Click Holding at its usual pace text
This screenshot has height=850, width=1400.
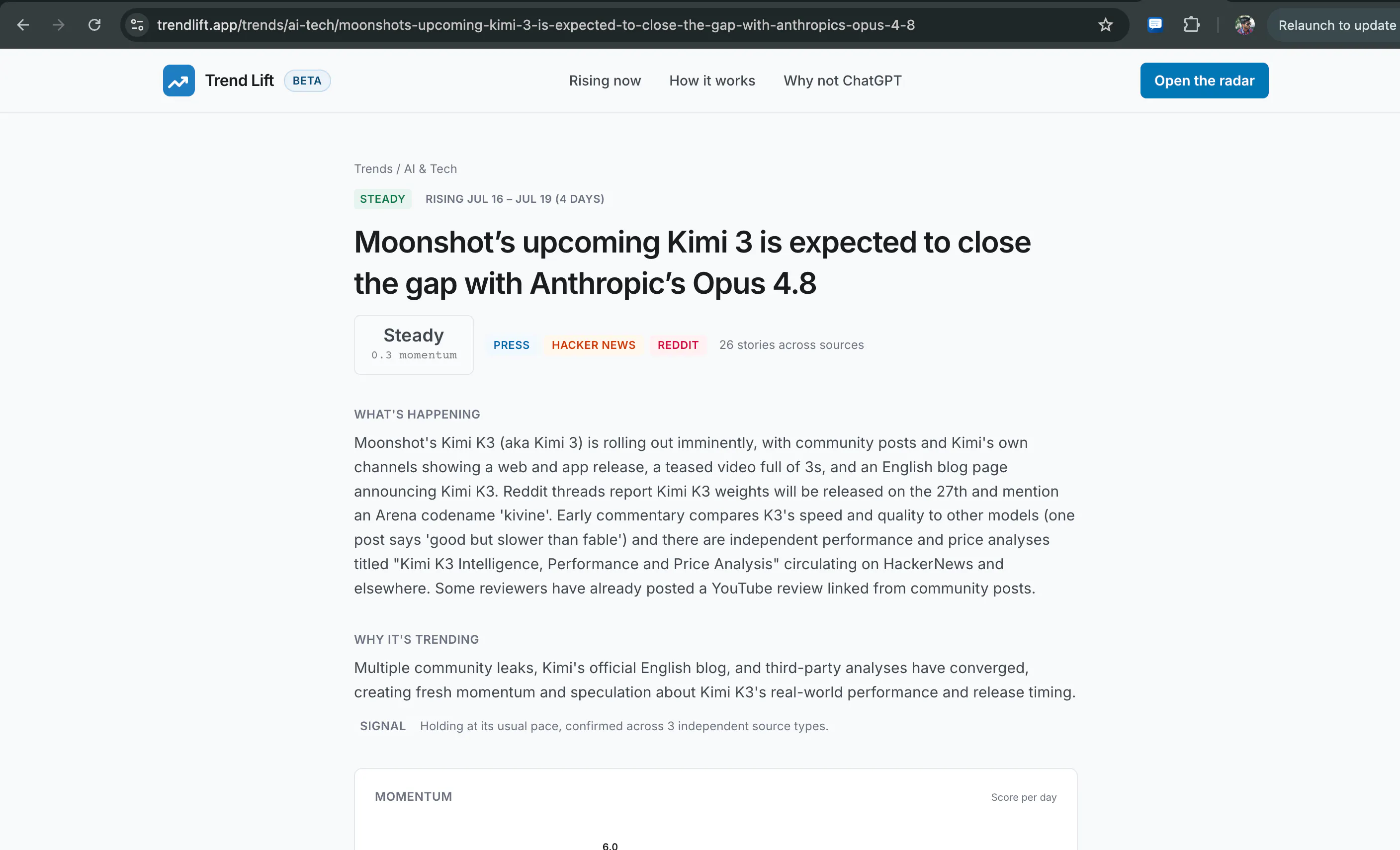[624, 726]
